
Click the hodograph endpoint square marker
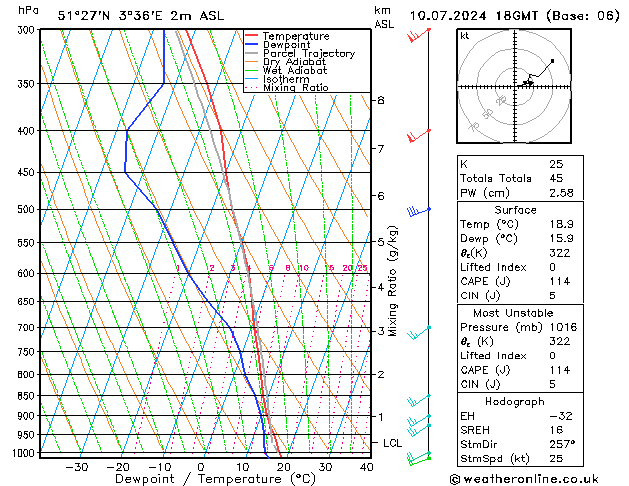(552, 61)
